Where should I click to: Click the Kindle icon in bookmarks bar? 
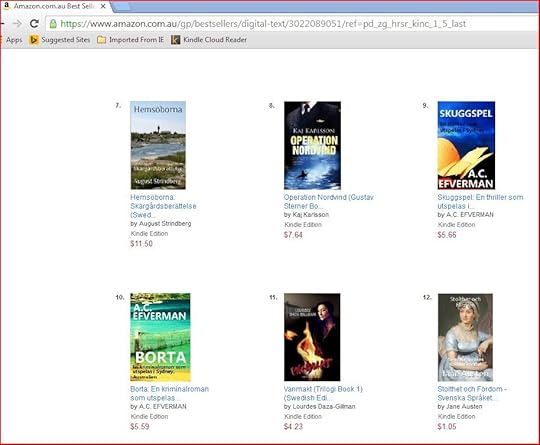175,40
